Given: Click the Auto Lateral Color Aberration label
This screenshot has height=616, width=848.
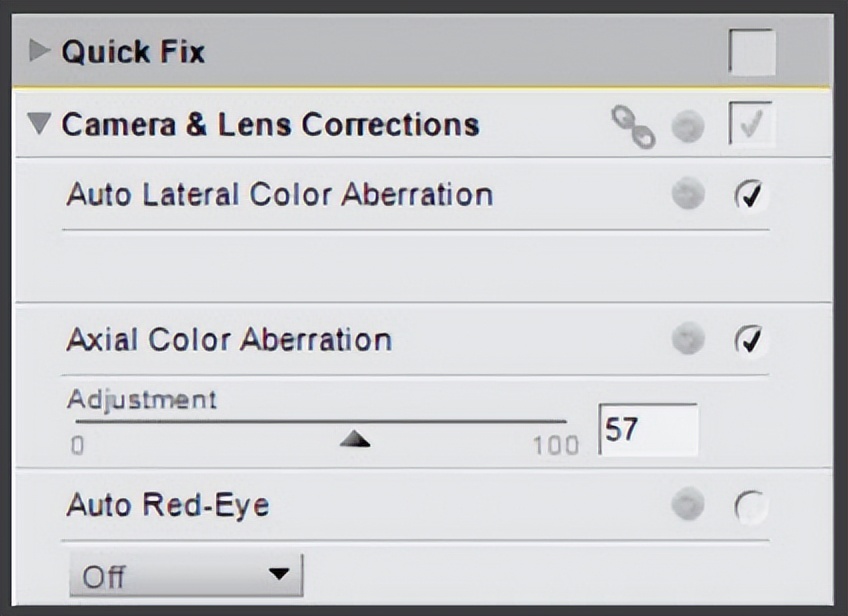Looking at the screenshot, I should pyautogui.click(x=279, y=194).
